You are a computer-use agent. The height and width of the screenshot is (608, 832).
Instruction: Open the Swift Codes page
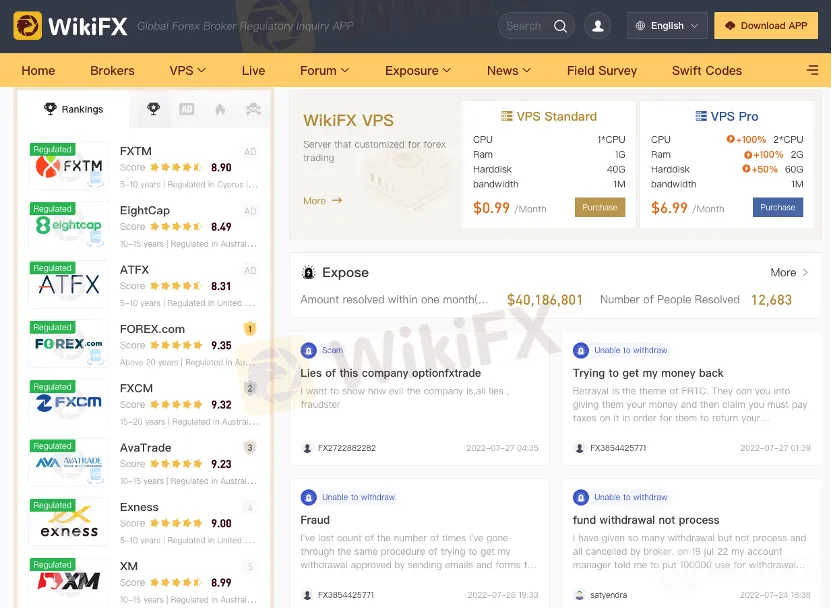pos(707,71)
